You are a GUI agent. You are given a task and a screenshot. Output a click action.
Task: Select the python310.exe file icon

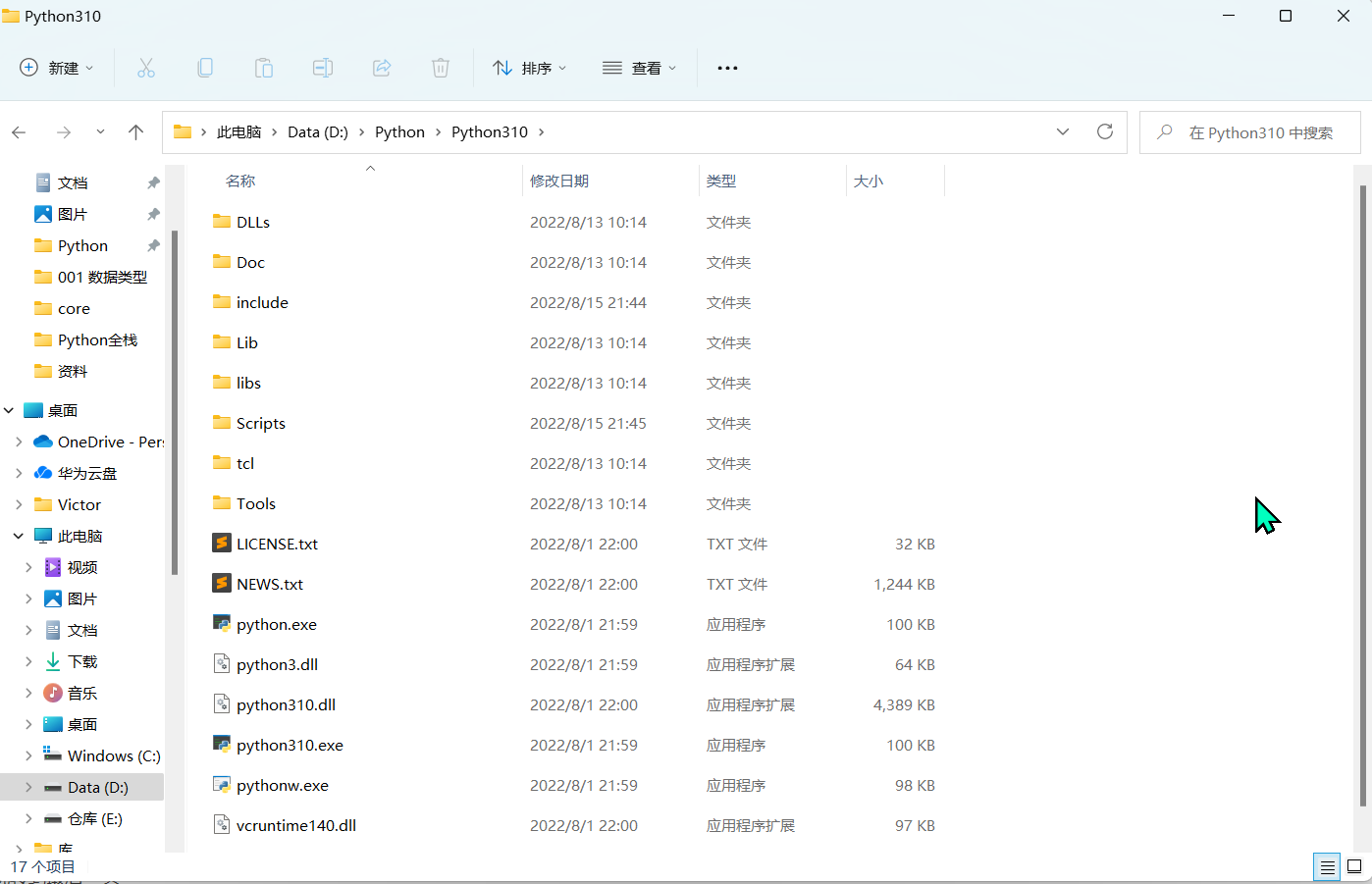pyautogui.click(x=222, y=745)
